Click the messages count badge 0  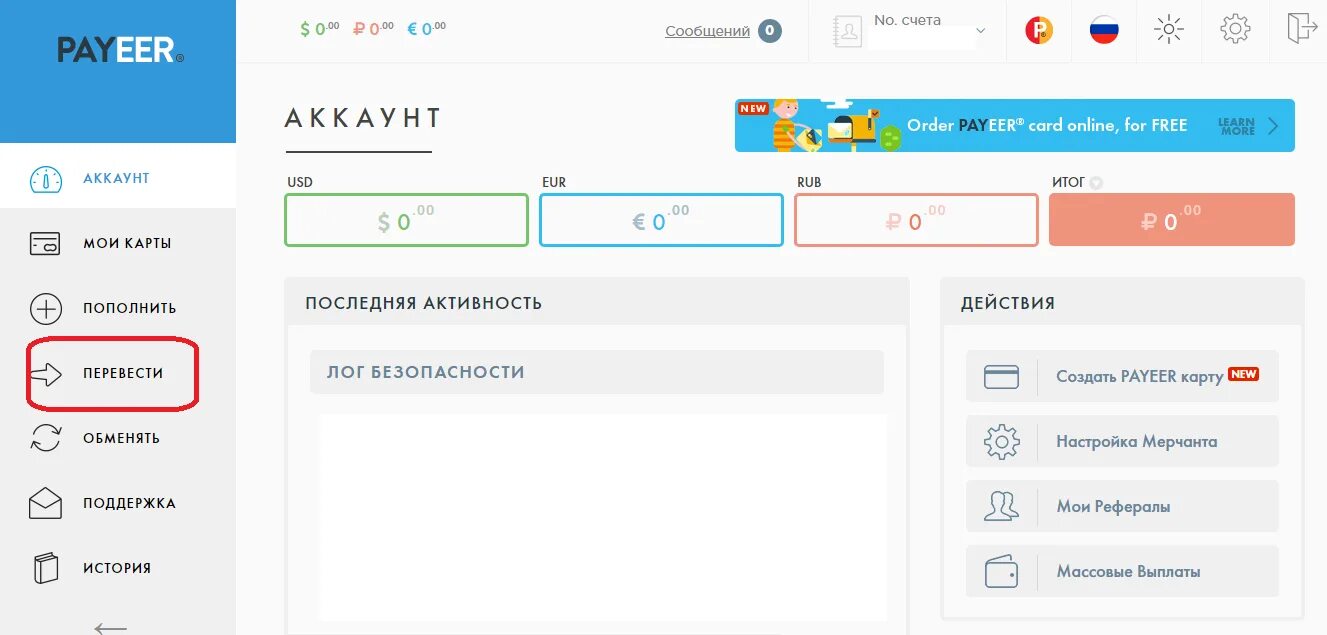click(769, 31)
